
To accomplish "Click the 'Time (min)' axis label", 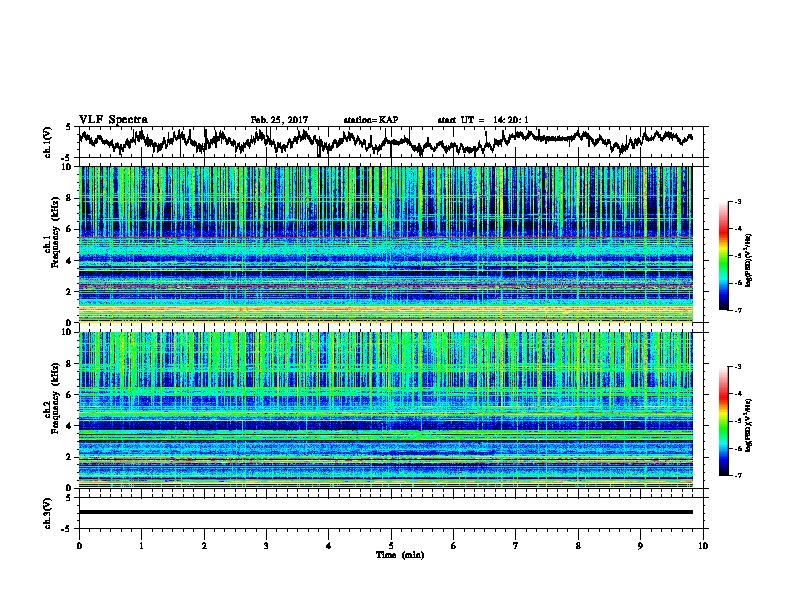I will pyautogui.click(x=400, y=555).
